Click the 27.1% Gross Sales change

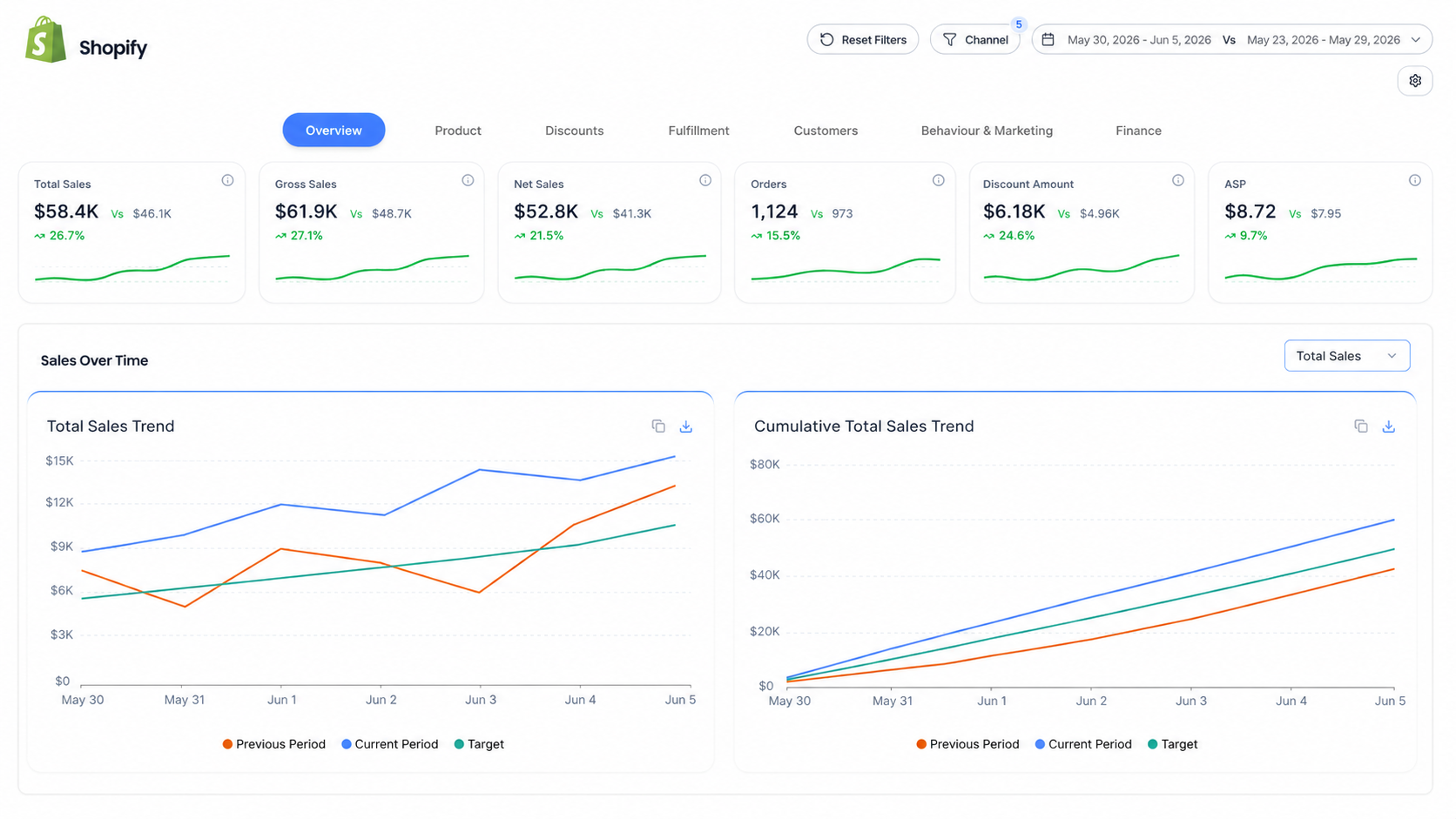coord(307,236)
